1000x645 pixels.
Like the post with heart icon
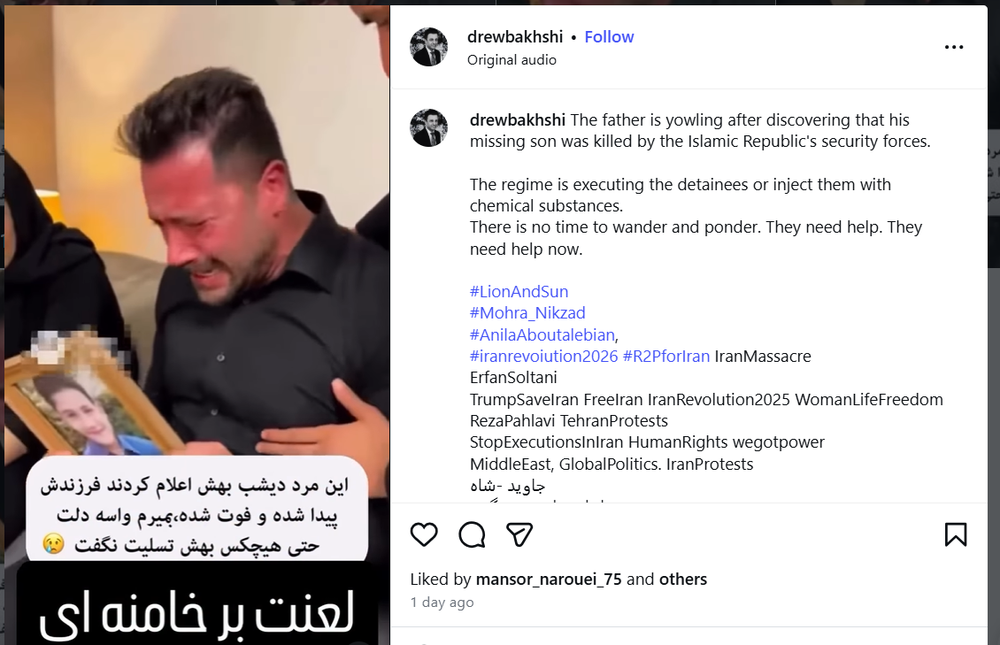pos(423,535)
